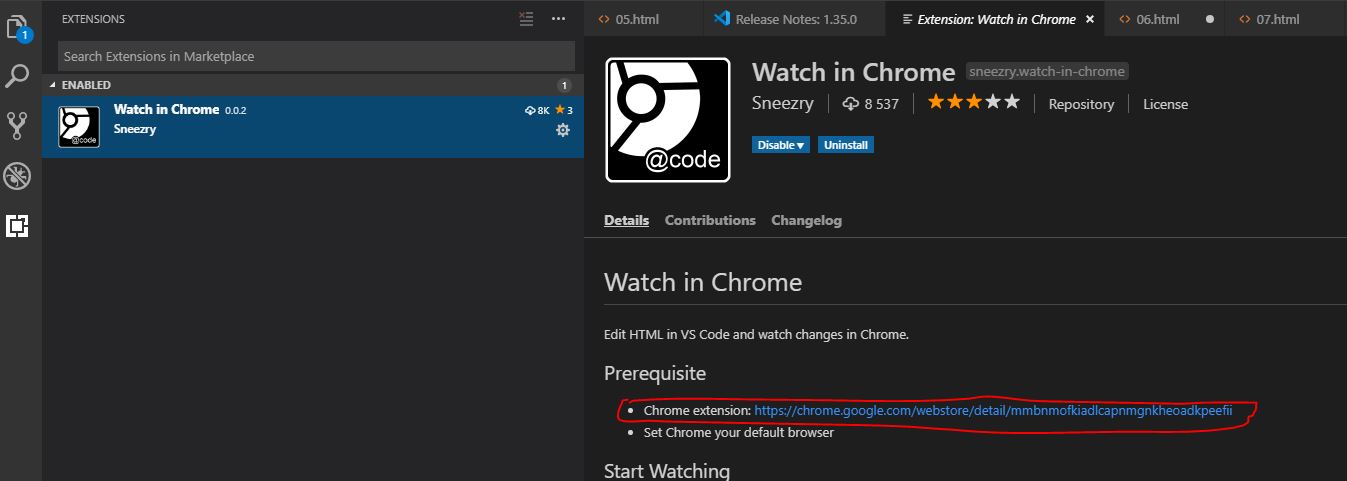Click the Prerequisite heading

coord(655,374)
